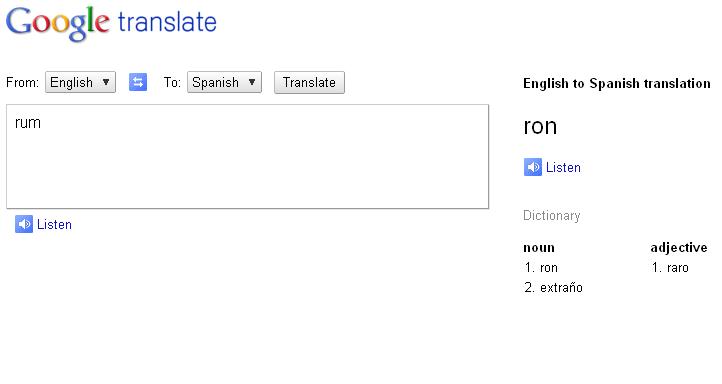Click the swap languages icon
The width and height of the screenshot is (722, 384).
click(138, 82)
